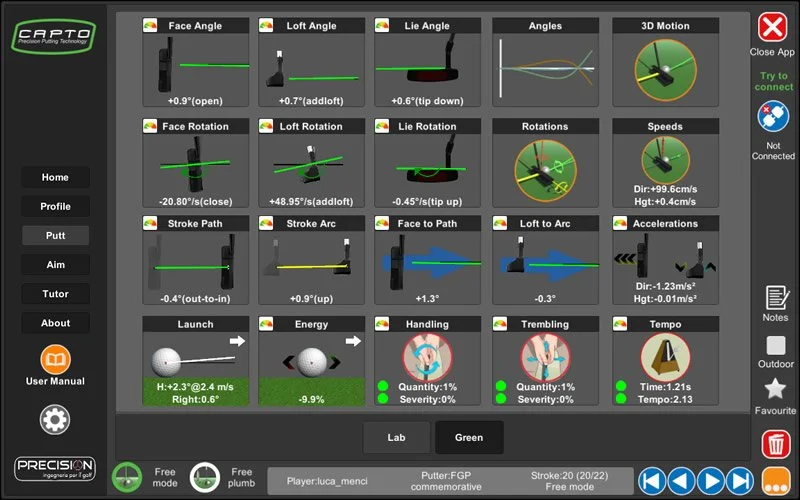The height and width of the screenshot is (500, 800).
Task: Open the Face Rotation panel
Action: pos(195,163)
